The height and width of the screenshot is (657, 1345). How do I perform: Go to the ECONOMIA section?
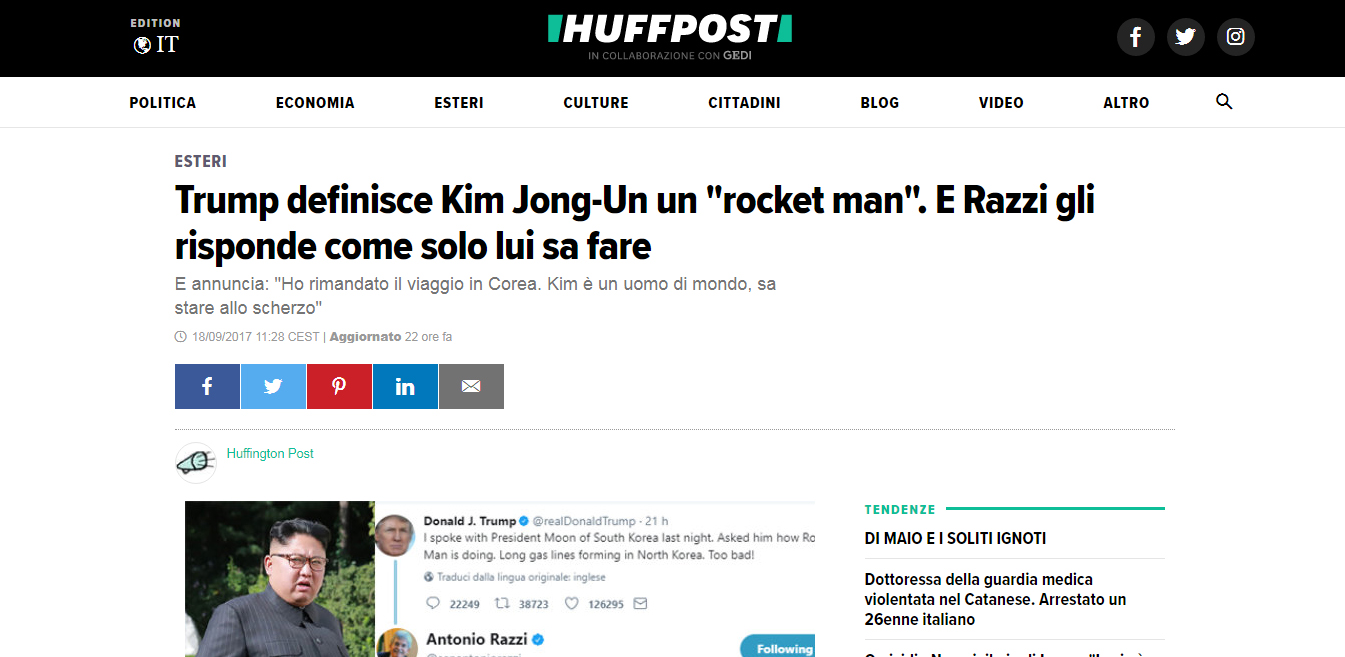coord(315,103)
